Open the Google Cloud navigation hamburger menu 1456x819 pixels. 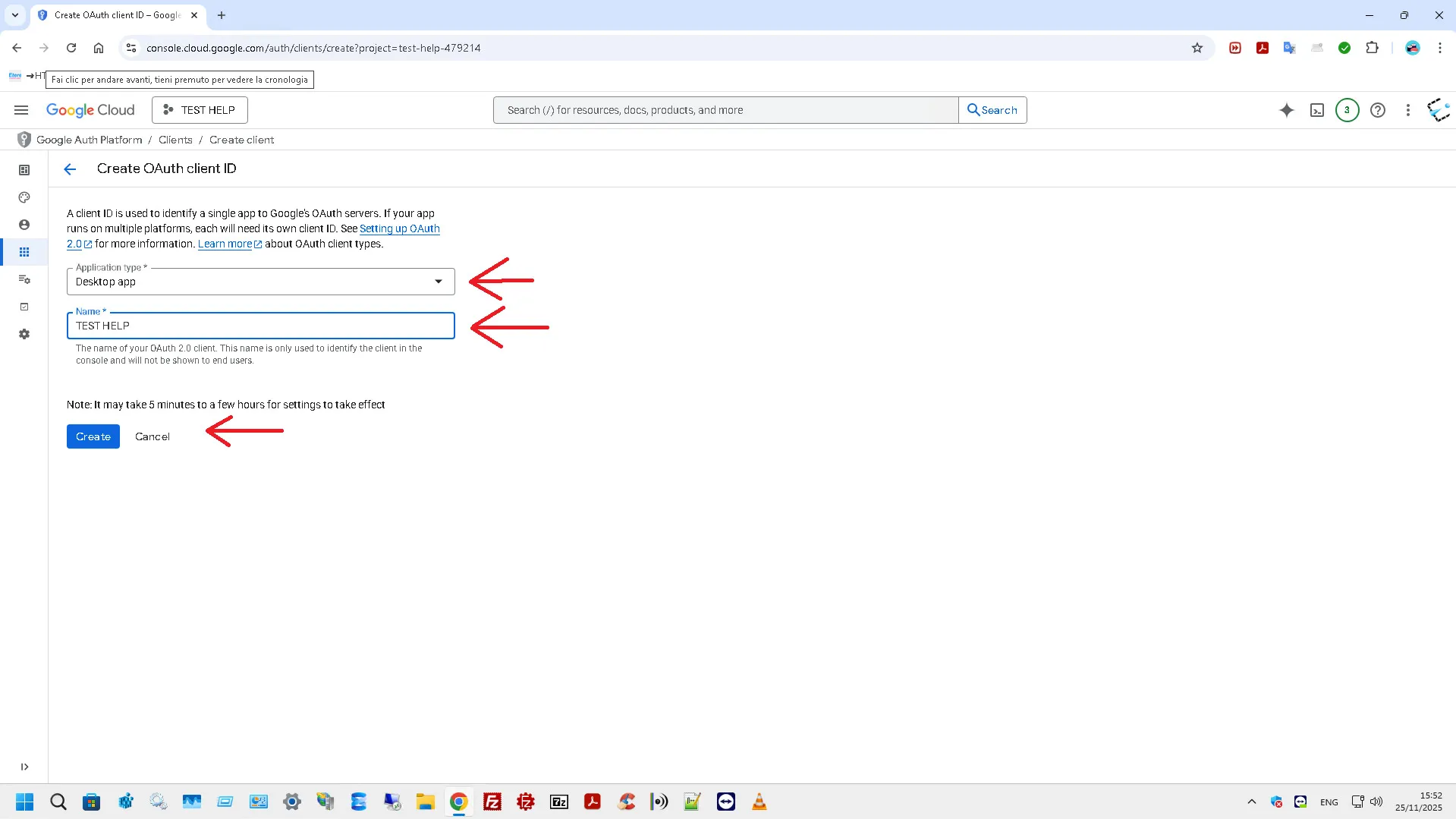pos(21,110)
